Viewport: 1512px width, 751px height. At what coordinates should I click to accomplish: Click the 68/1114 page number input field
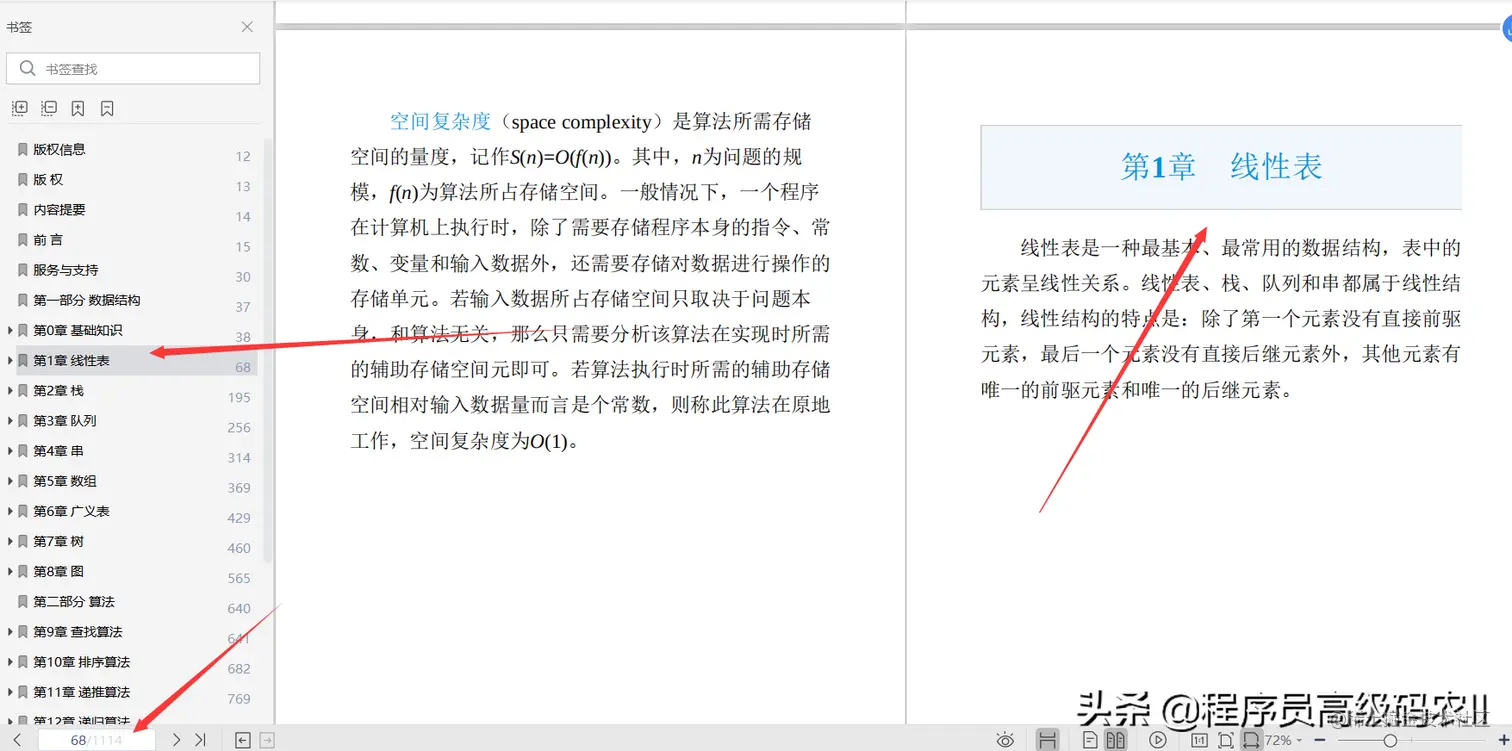tap(95, 739)
